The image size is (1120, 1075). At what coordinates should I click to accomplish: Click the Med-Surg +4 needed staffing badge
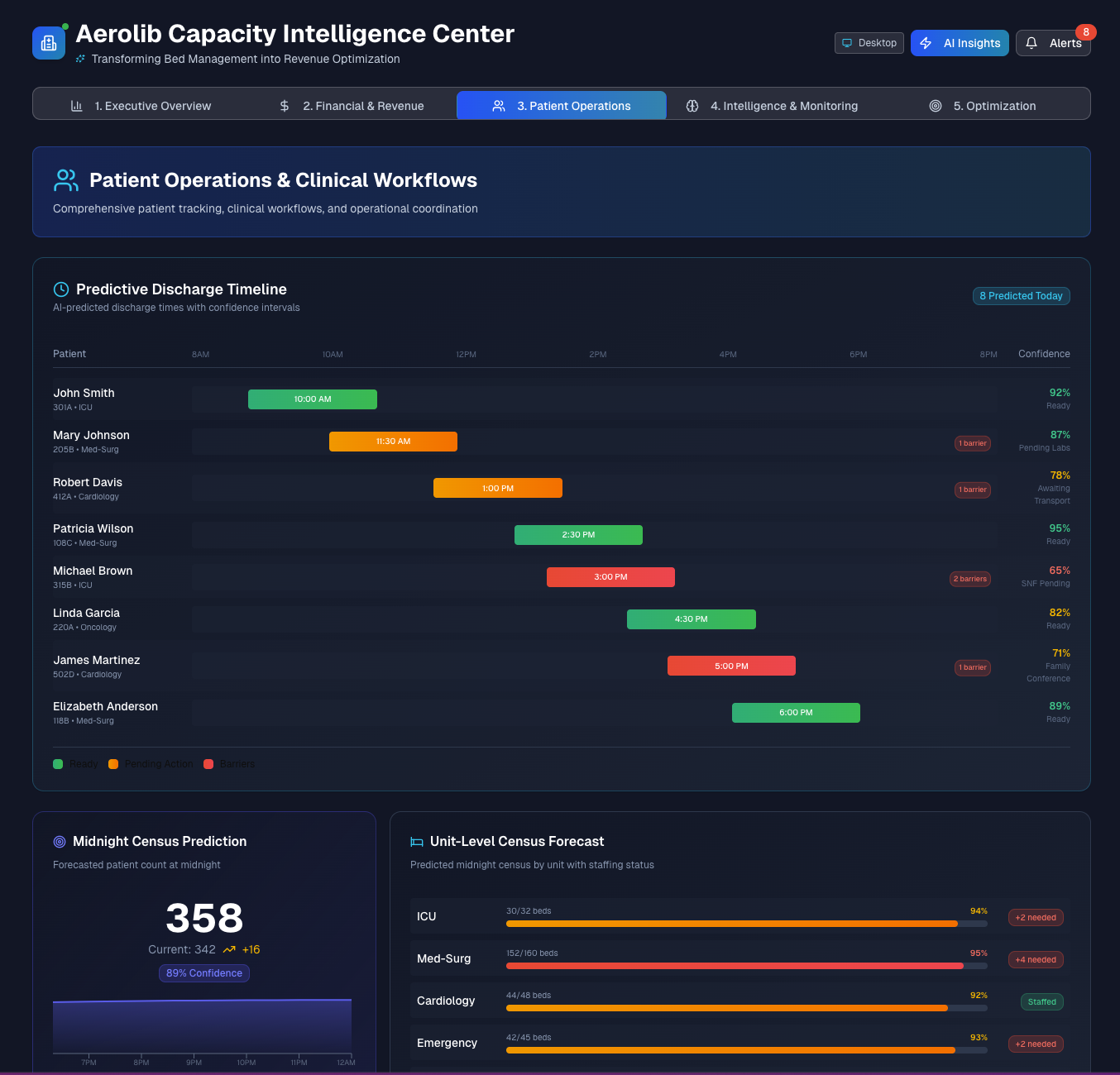point(1036,960)
